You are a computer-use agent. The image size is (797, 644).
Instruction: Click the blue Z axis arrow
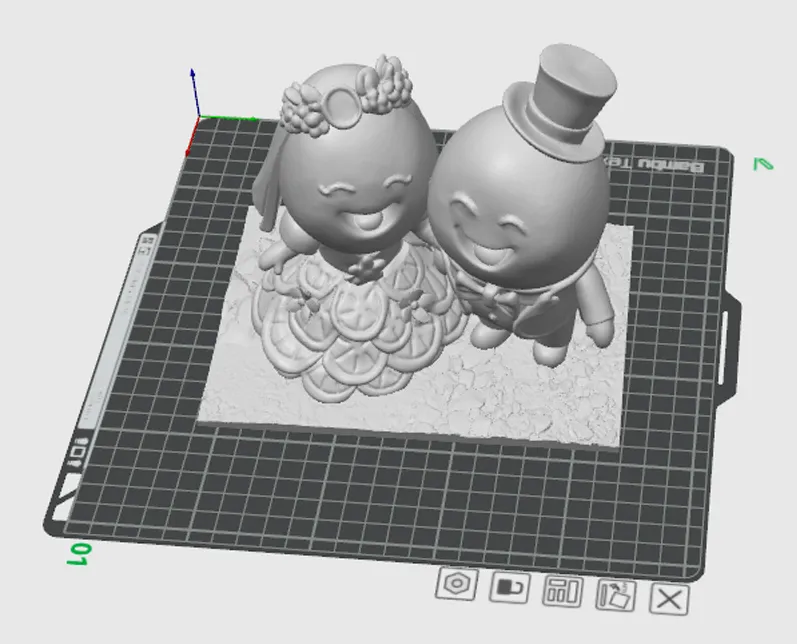click(195, 93)
